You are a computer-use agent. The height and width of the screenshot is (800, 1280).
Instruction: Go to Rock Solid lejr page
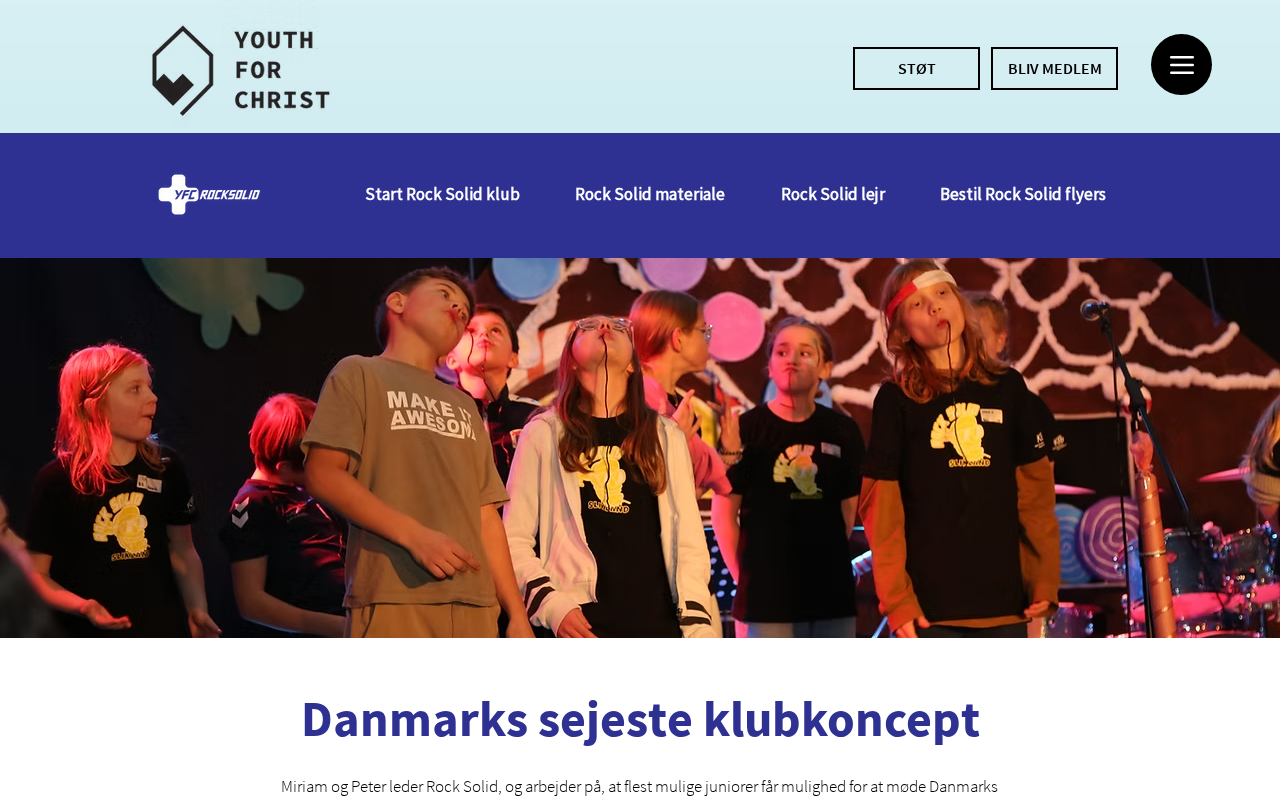(833, 194)
